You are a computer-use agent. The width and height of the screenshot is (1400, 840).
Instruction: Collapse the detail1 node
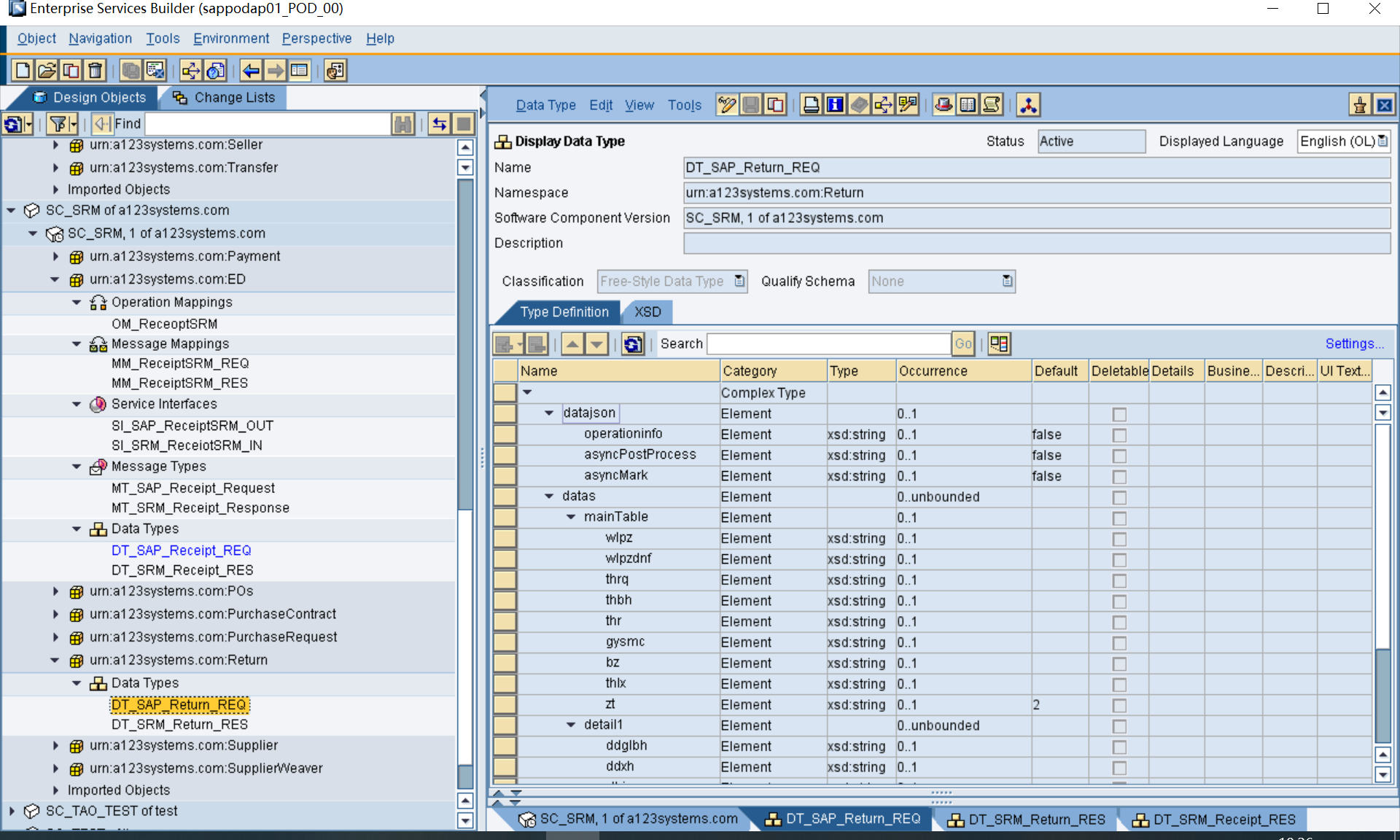(571, 725)
